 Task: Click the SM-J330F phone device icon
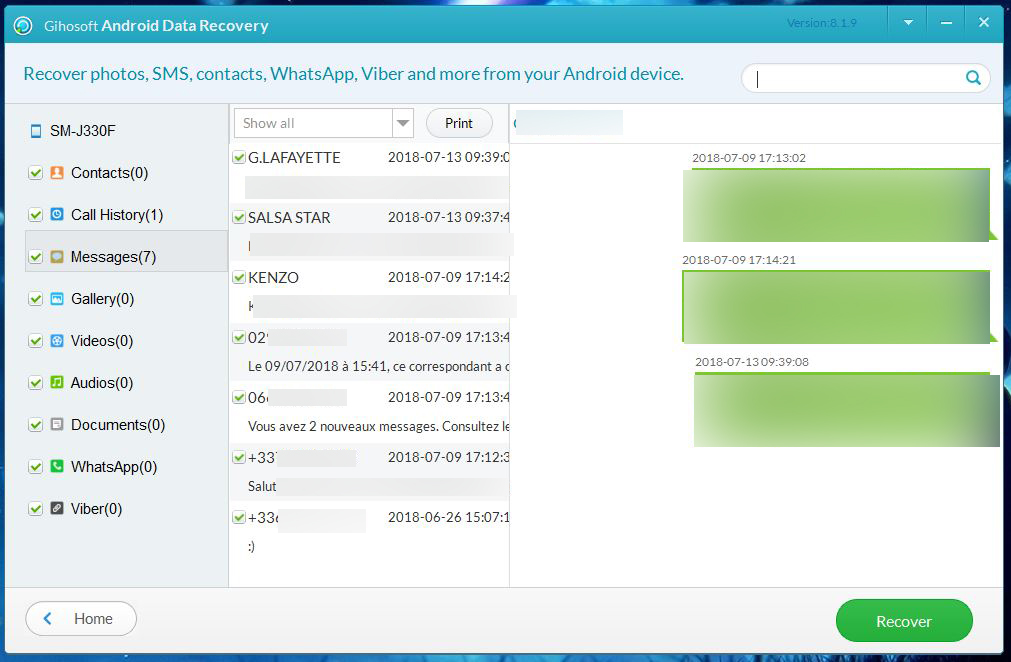[36, 131]
